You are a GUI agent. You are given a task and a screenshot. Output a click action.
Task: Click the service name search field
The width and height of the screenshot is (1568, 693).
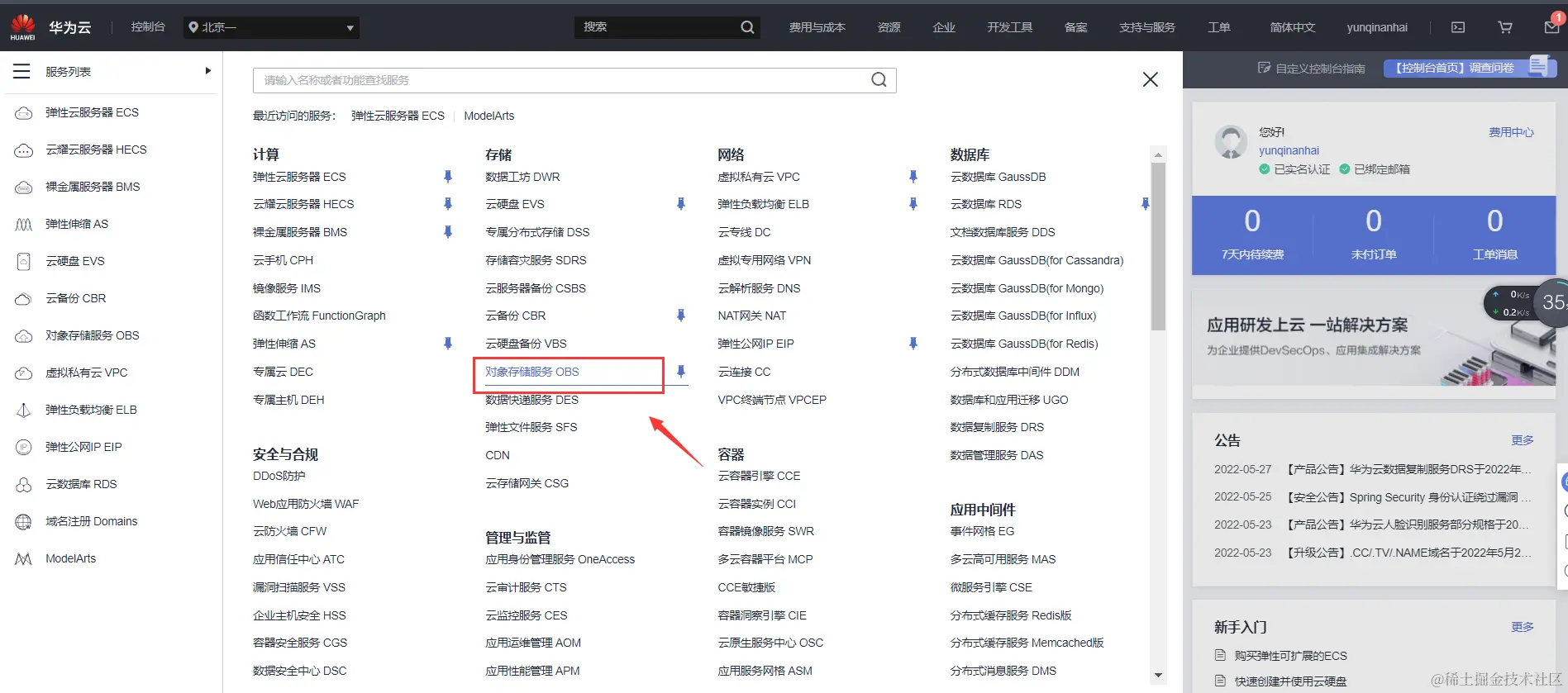click(574, 80)
